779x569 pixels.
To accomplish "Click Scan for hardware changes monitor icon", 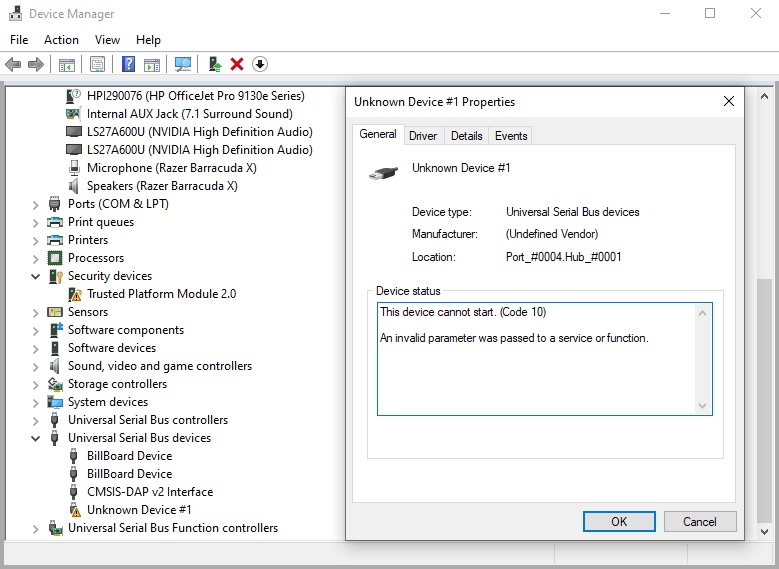I will coord(183,64).
